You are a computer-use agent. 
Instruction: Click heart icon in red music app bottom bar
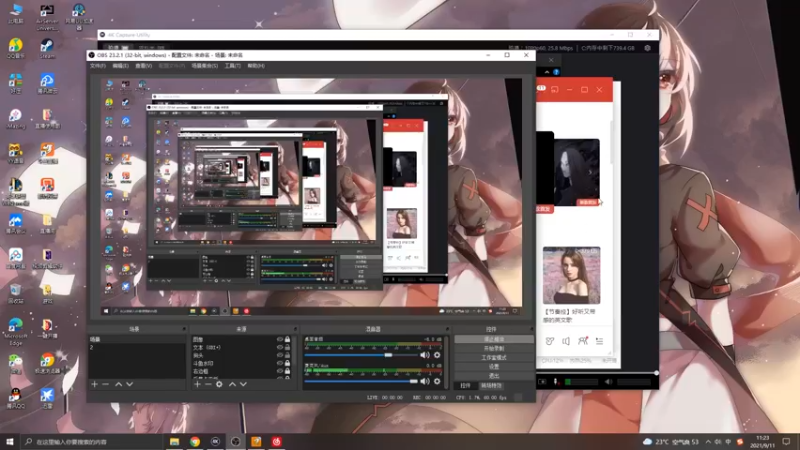coord(549,341)
